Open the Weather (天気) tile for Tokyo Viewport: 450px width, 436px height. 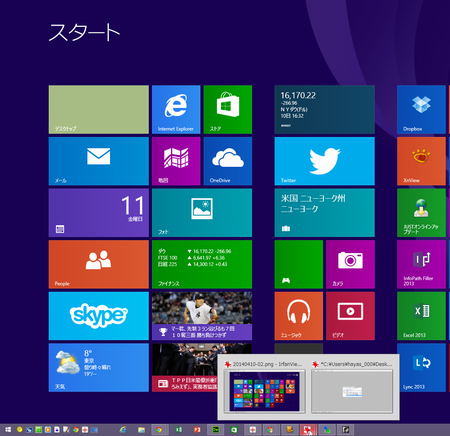(99, 368)
